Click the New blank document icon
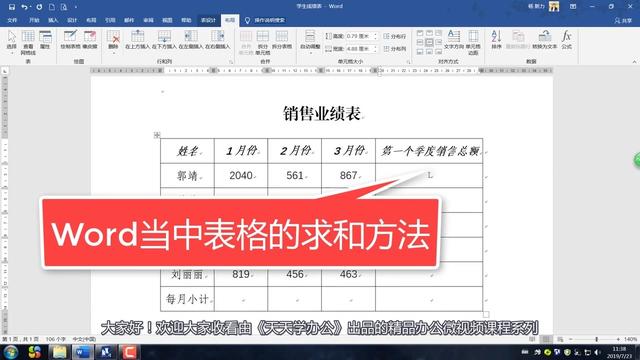 [x=52, y=7]
